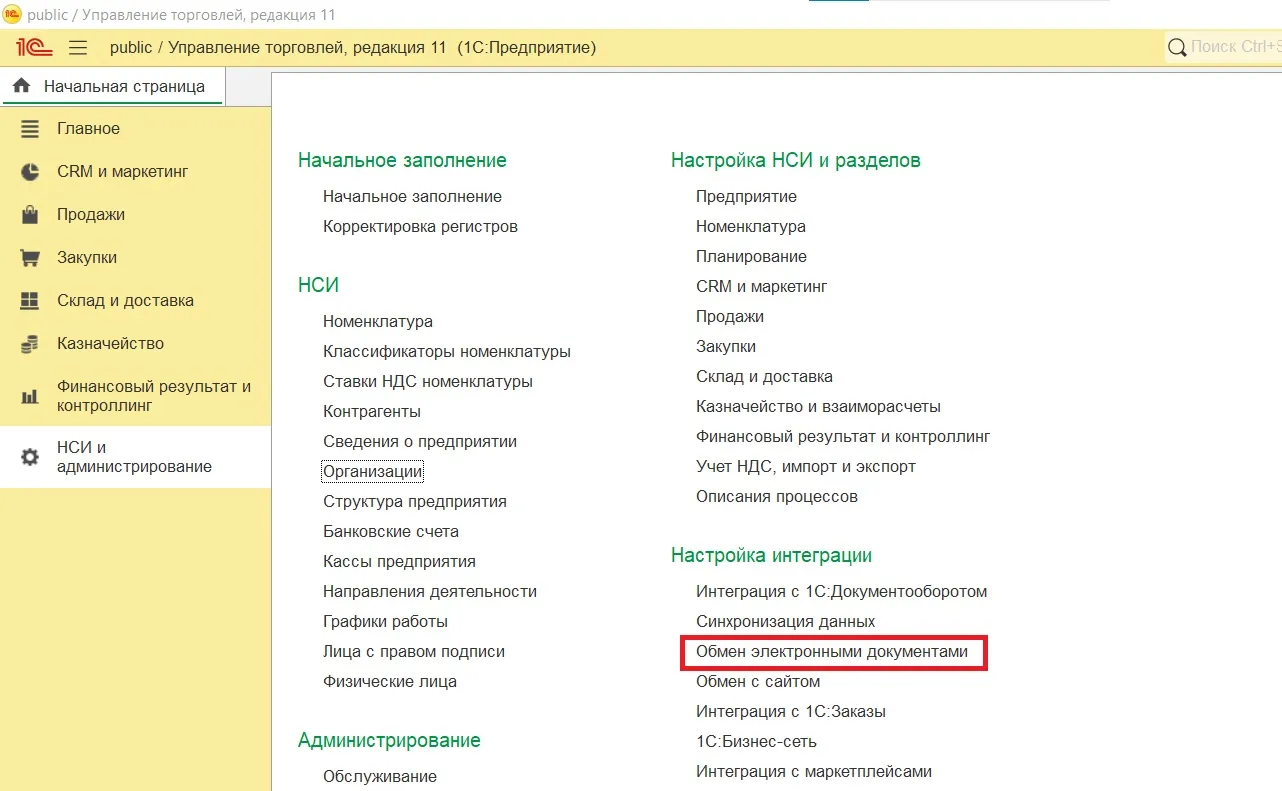Screen dimensions: 1282x791
Task: Go to Банковские счета list
Action: 390,531
